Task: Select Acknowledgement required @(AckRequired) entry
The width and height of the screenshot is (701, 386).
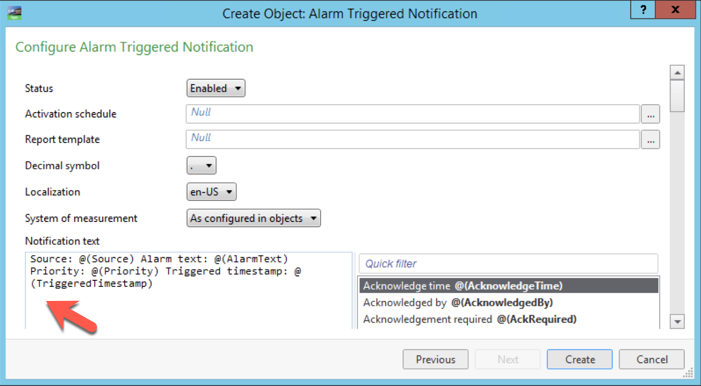Action: tap(509, 319)
